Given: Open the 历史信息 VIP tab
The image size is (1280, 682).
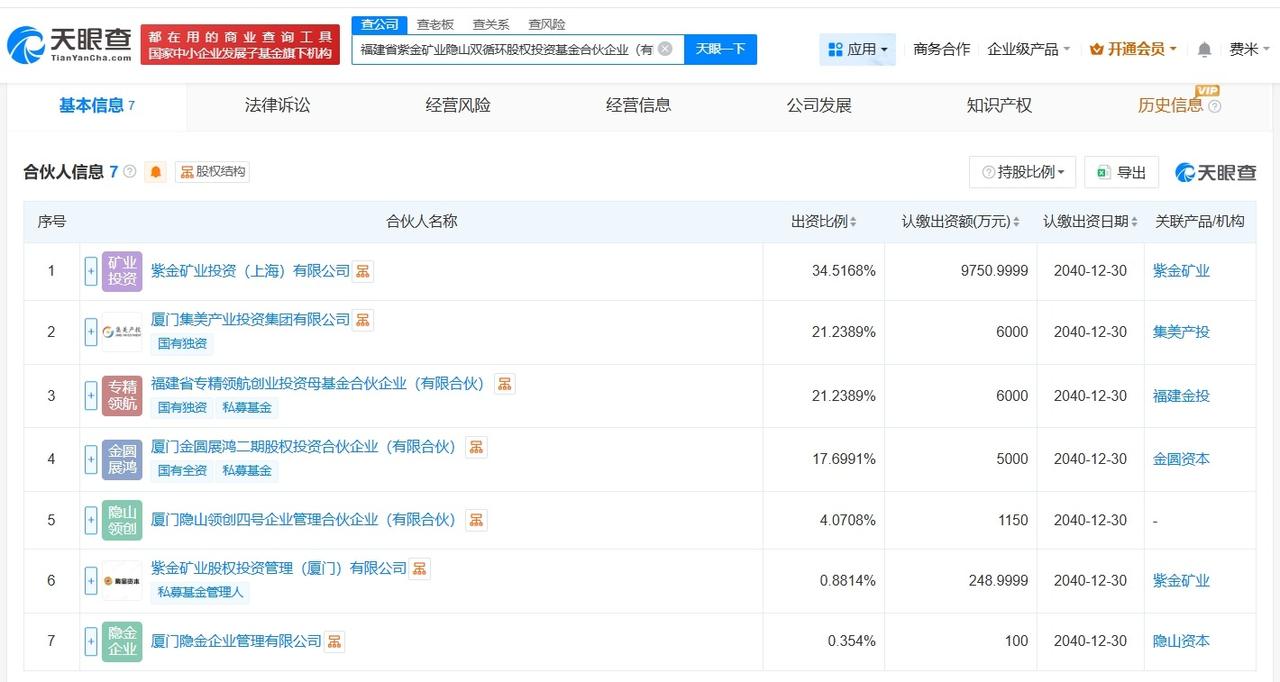Looking at the screenshot, I should tap(1170, 105).
